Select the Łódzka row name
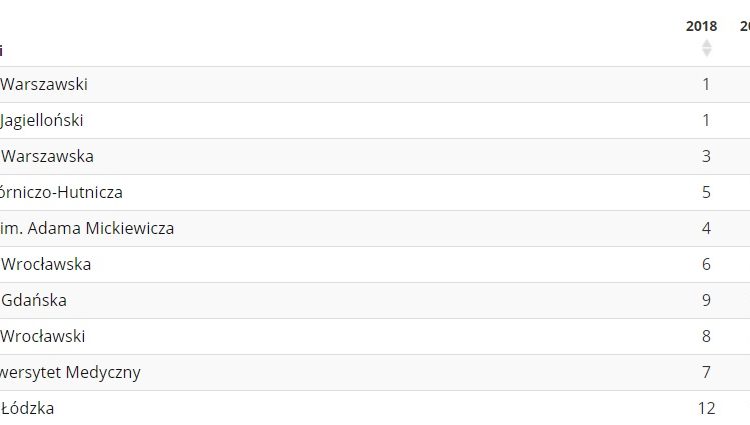 click(28, 408)
